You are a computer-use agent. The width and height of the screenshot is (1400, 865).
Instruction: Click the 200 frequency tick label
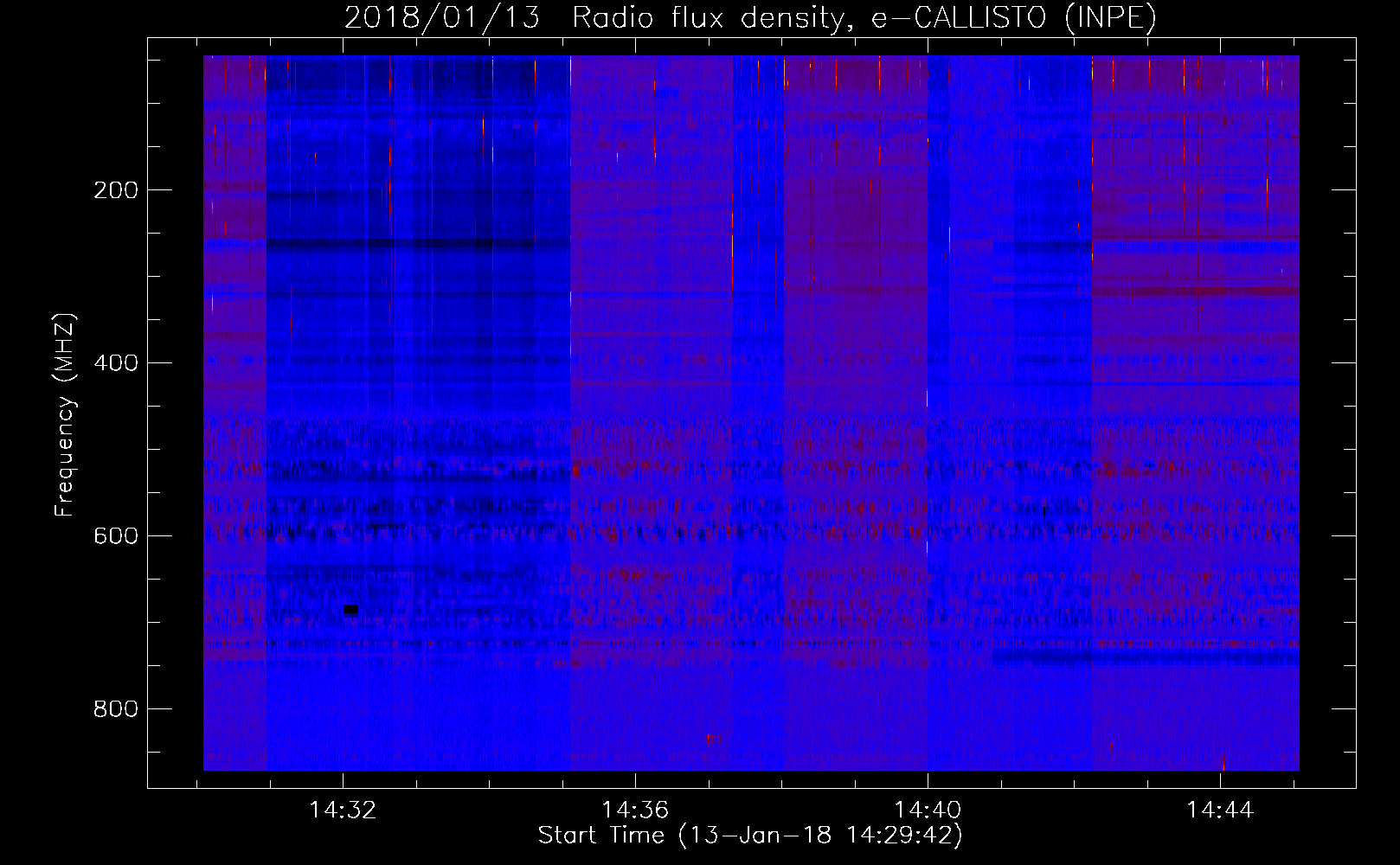(116, 190)
